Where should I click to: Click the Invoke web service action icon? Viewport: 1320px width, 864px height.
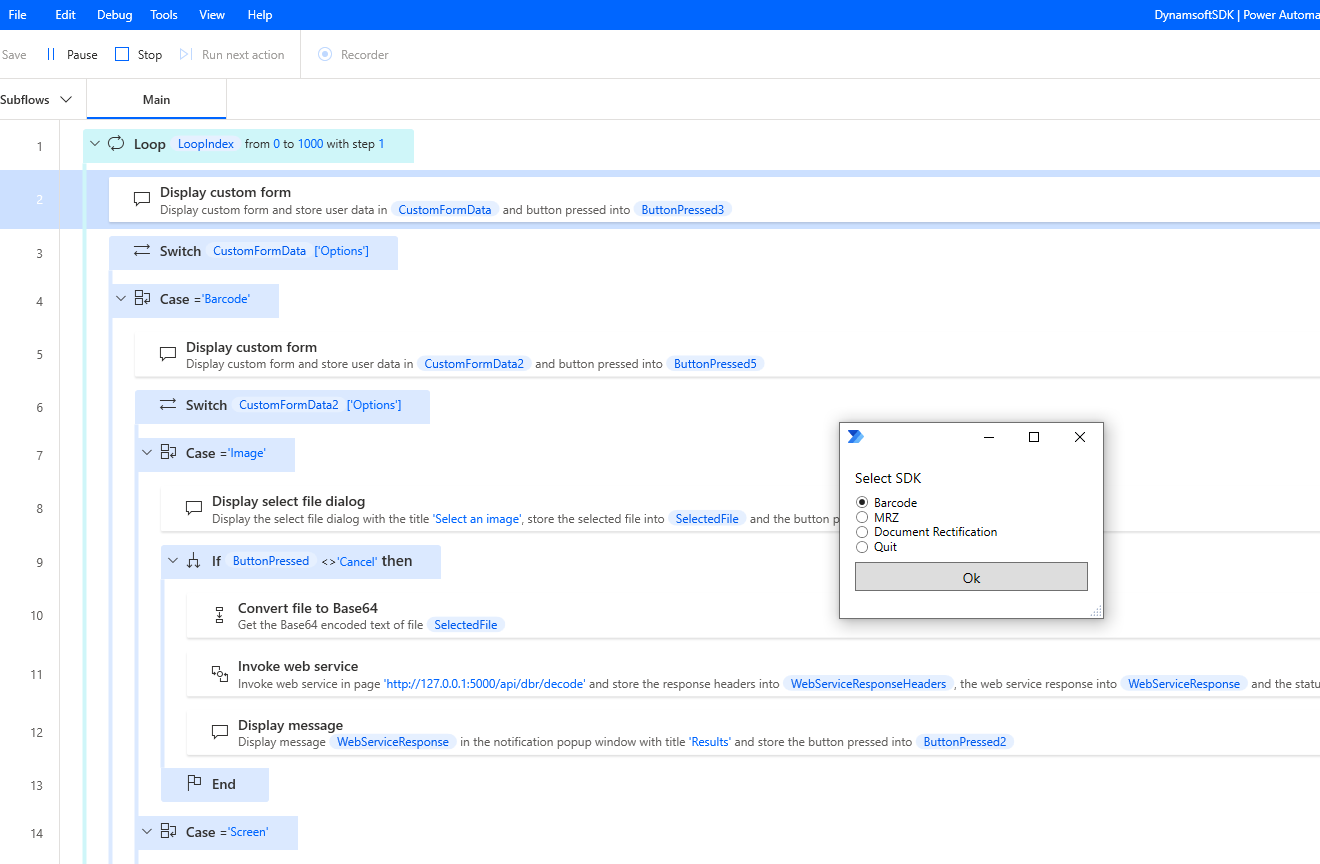[x=219, y=674]
